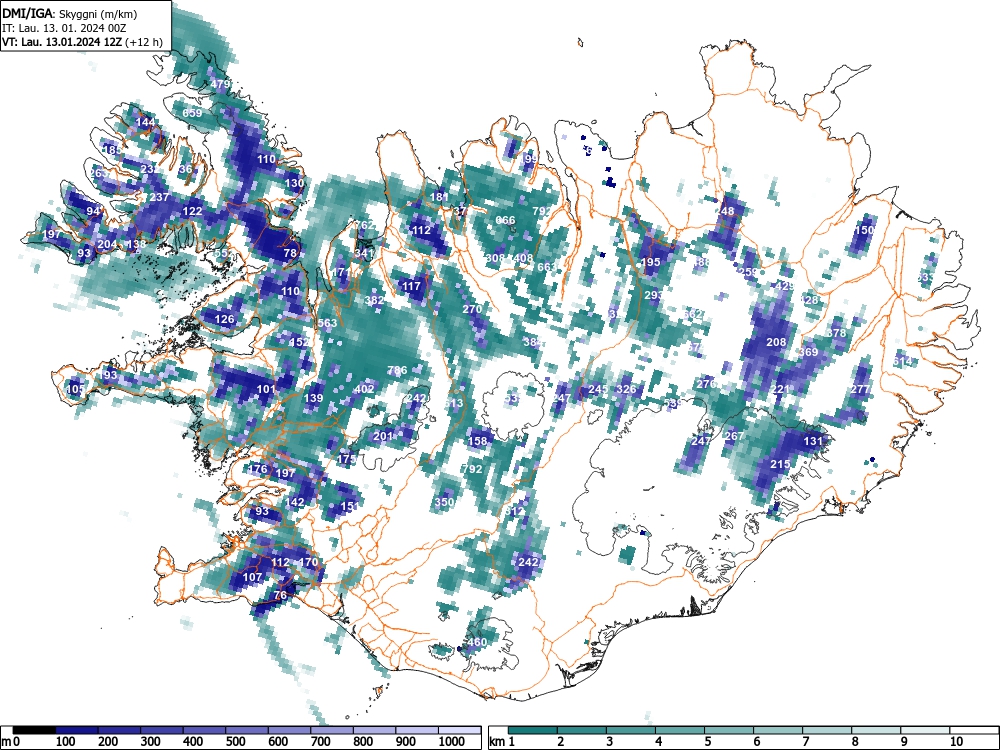Click the visibility value 130

click(x=294, y=183)
